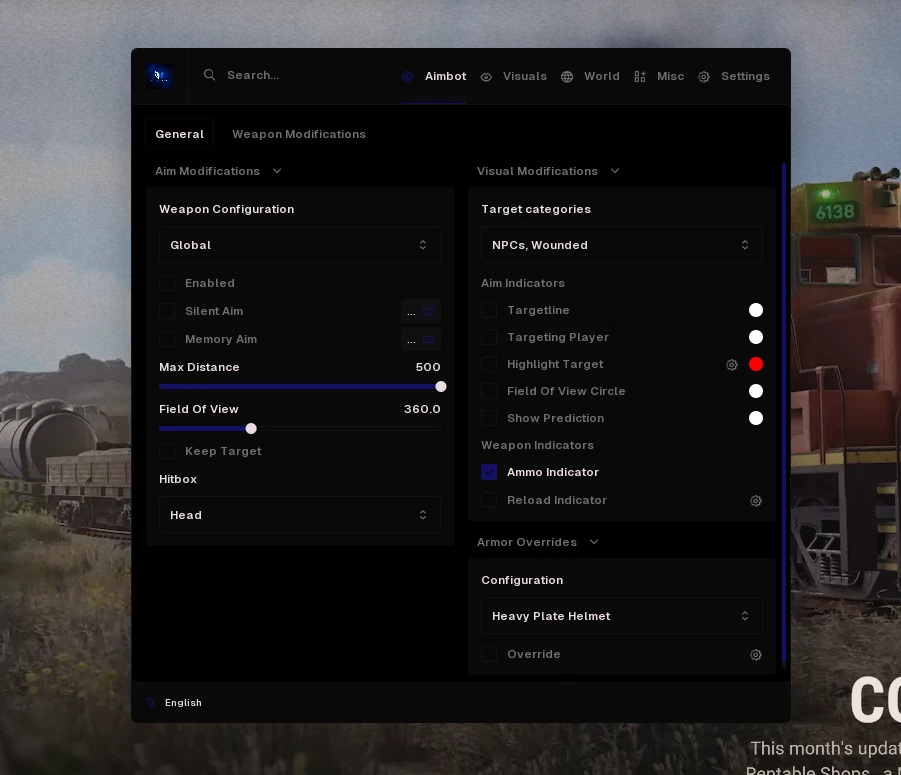Collapse the Armor Overrides section
Viewport: 901px width, 775px height.
538,542
